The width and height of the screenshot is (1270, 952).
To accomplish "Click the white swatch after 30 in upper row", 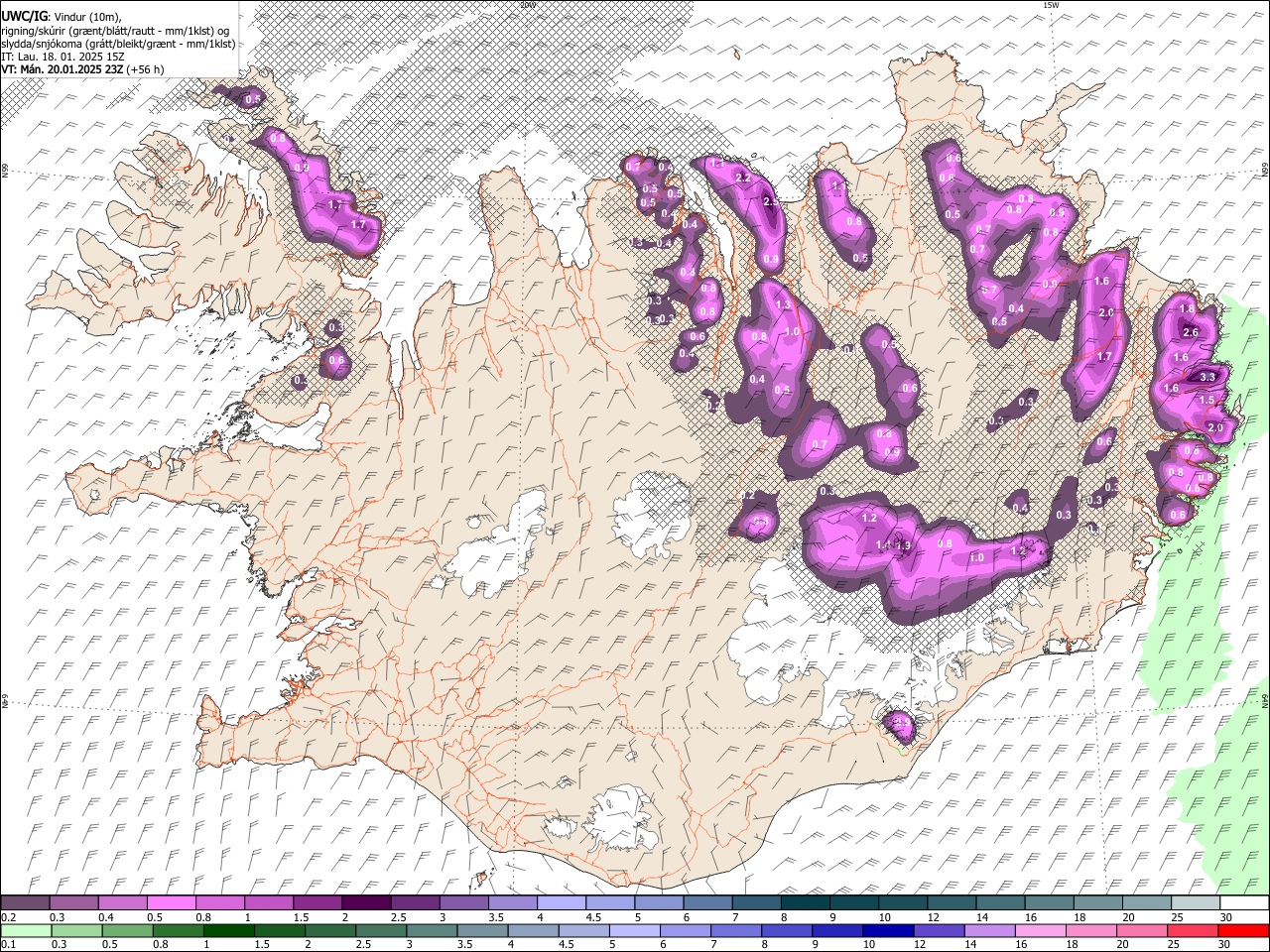I will (x=1244, y=902).
